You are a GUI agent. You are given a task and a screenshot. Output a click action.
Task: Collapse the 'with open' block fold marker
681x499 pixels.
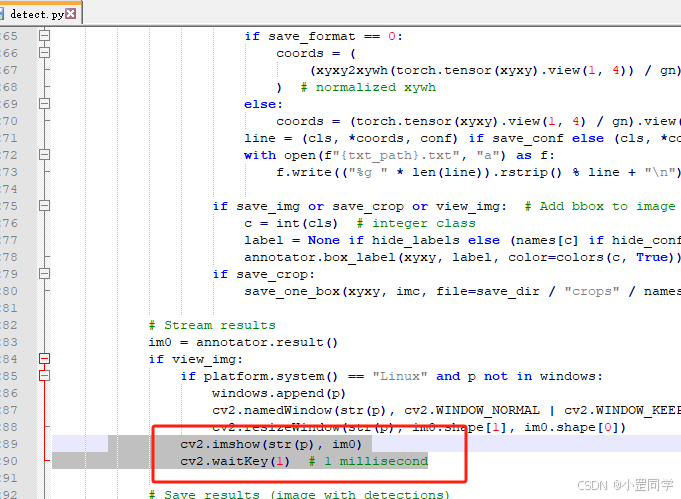point(44,155)
